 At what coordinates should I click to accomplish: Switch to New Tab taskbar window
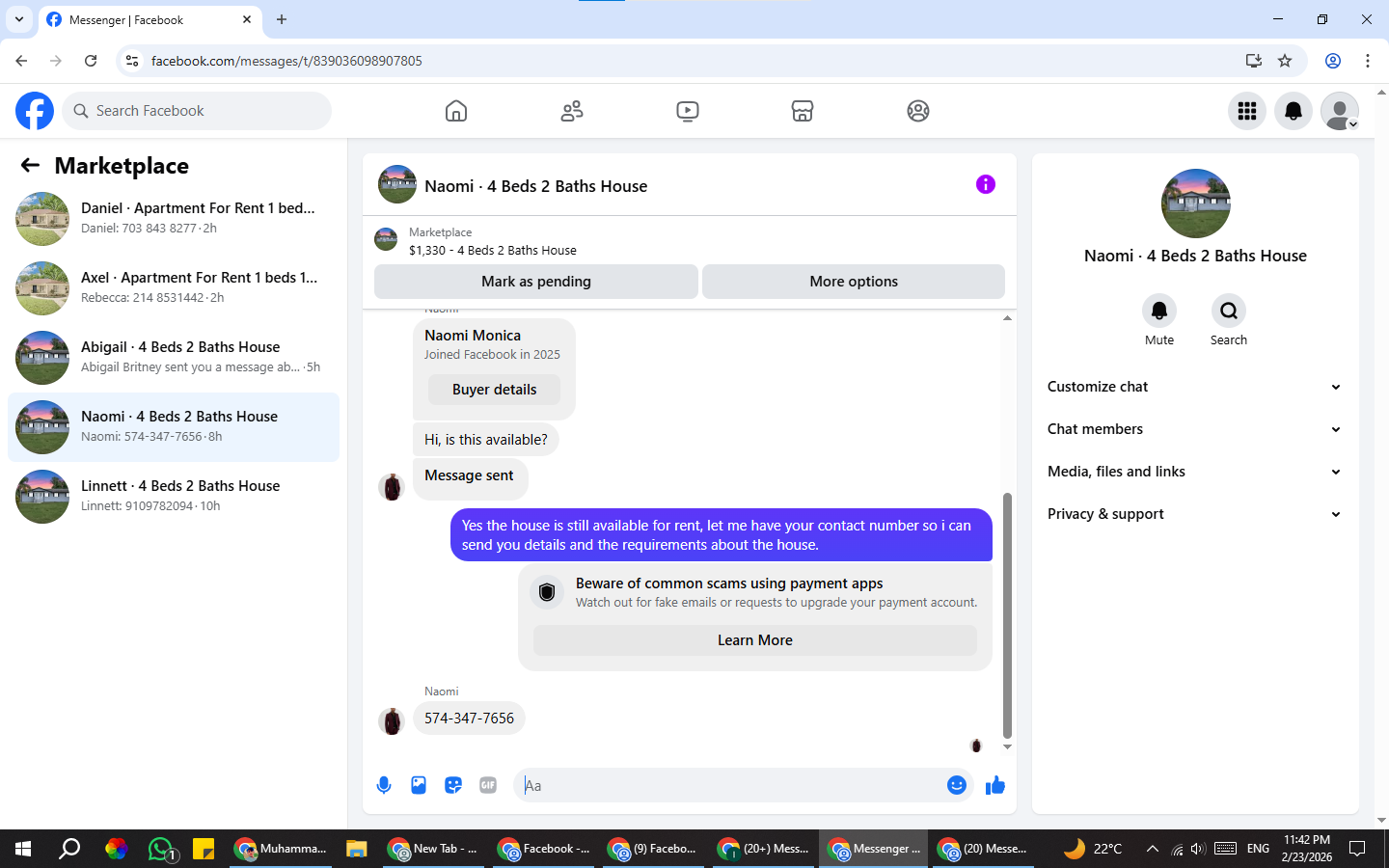click(434, 849)
